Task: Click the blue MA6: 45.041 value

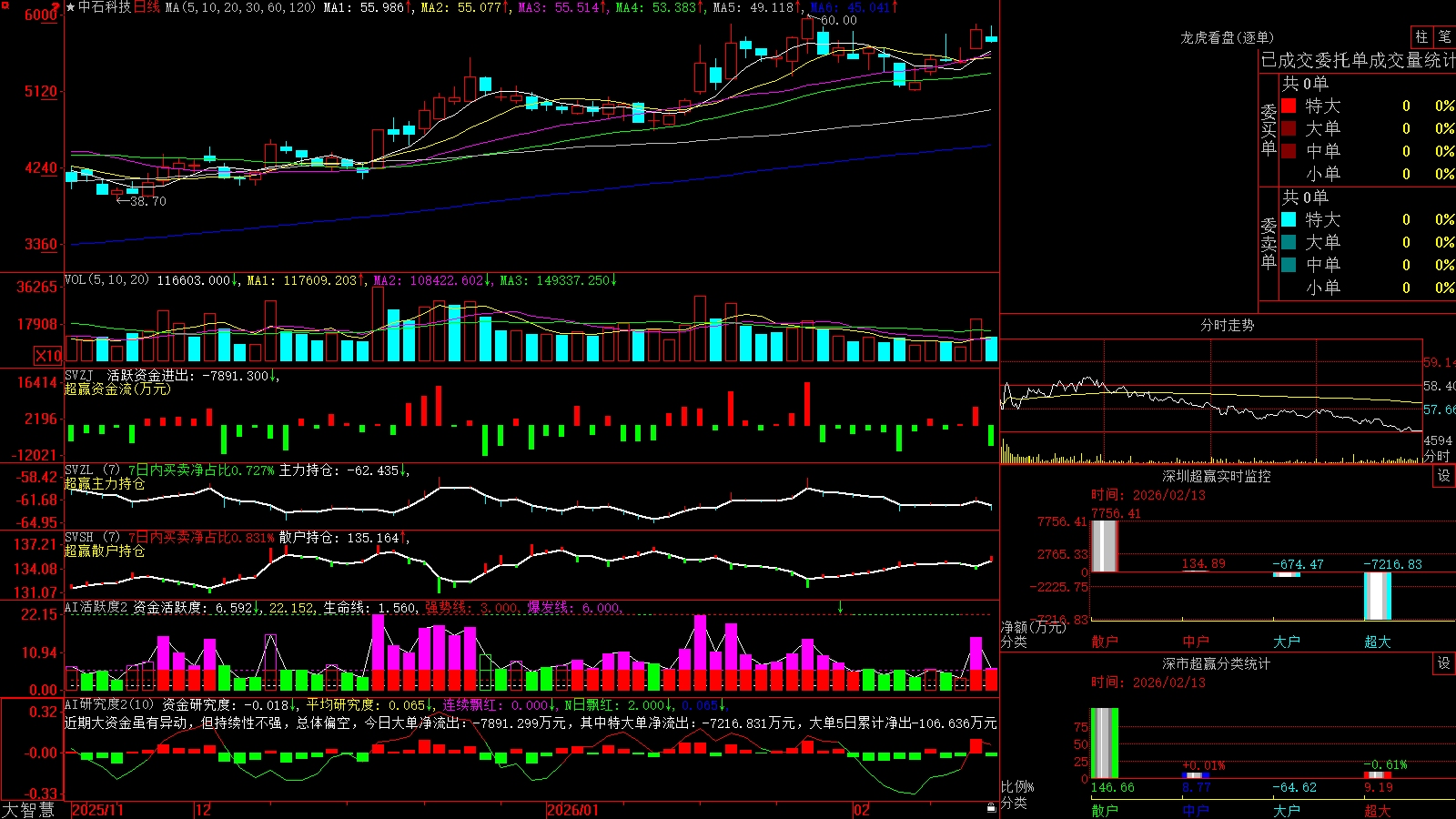Action: point(851,7)
